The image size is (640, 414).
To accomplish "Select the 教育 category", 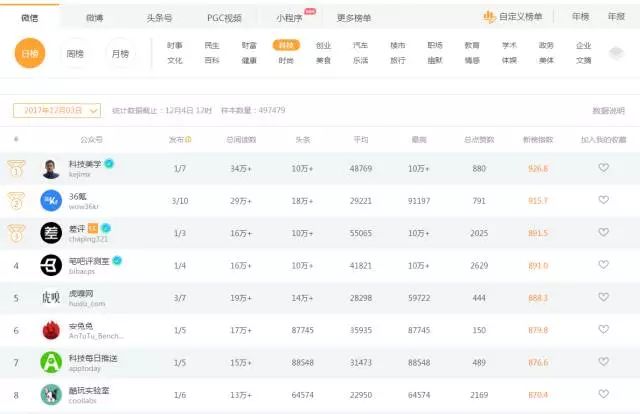I will tap(472, 45).
